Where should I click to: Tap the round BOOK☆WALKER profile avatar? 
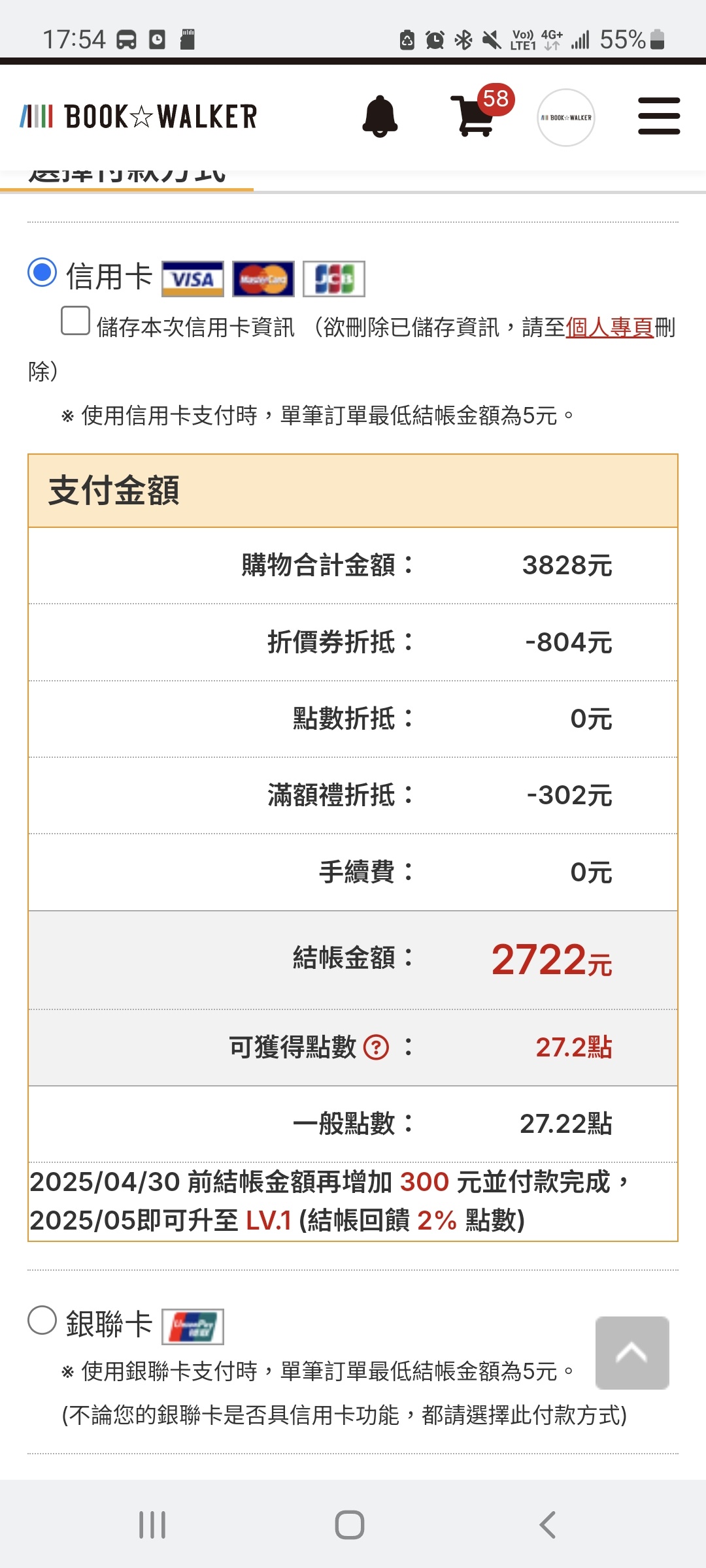[566, 118]
